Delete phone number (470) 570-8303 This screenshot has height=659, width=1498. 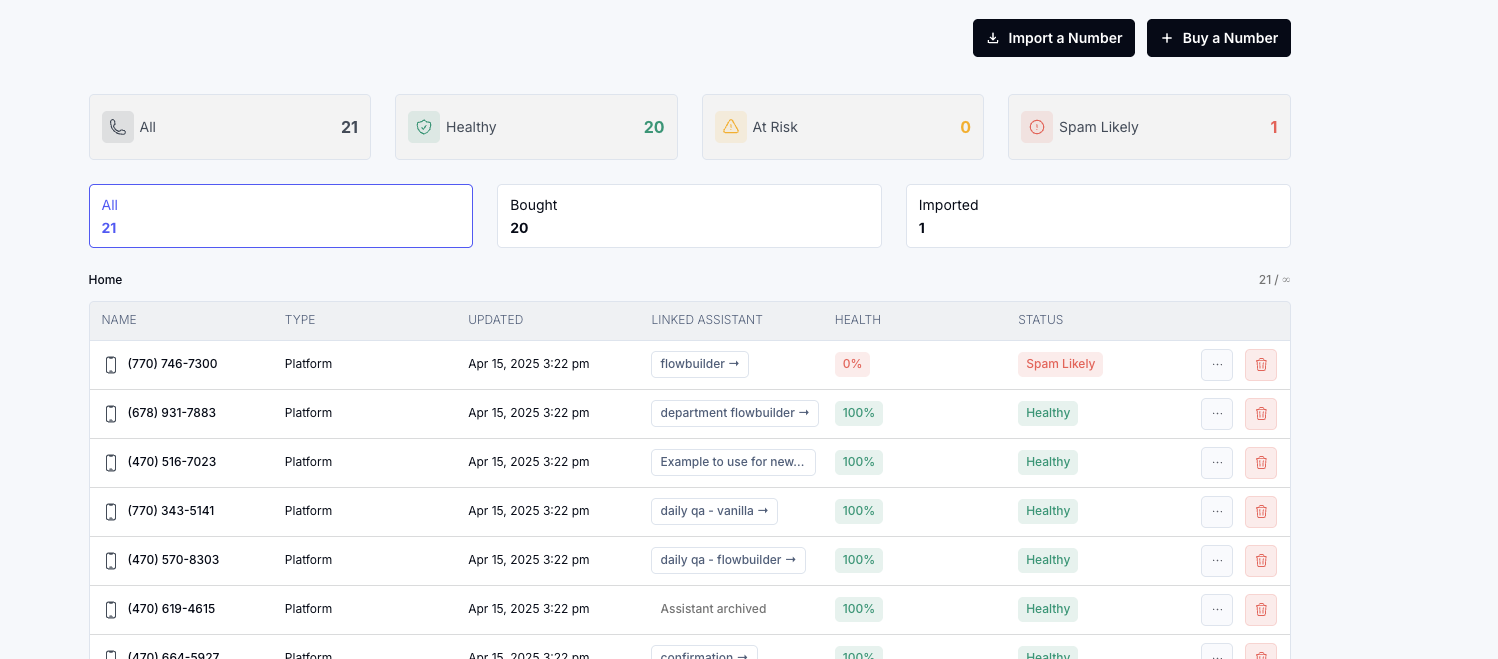[x=1260, y=561]
